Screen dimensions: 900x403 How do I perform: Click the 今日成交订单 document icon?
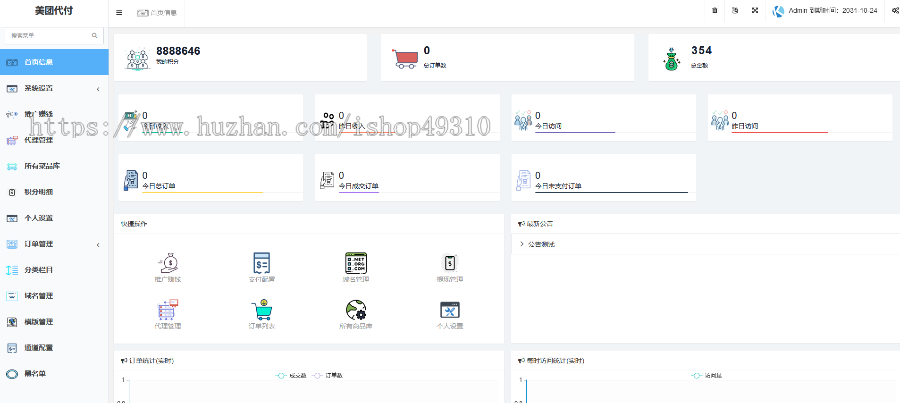[327, 180]
